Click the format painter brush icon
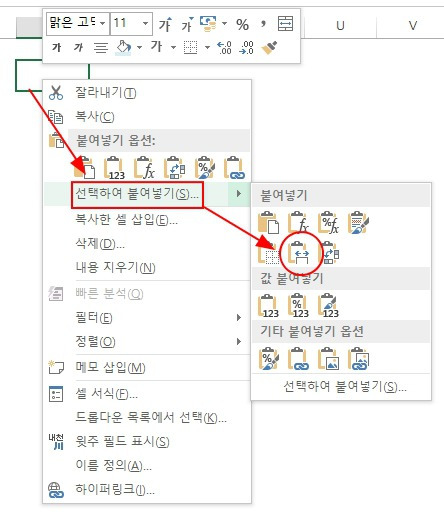 coord(269,48)
